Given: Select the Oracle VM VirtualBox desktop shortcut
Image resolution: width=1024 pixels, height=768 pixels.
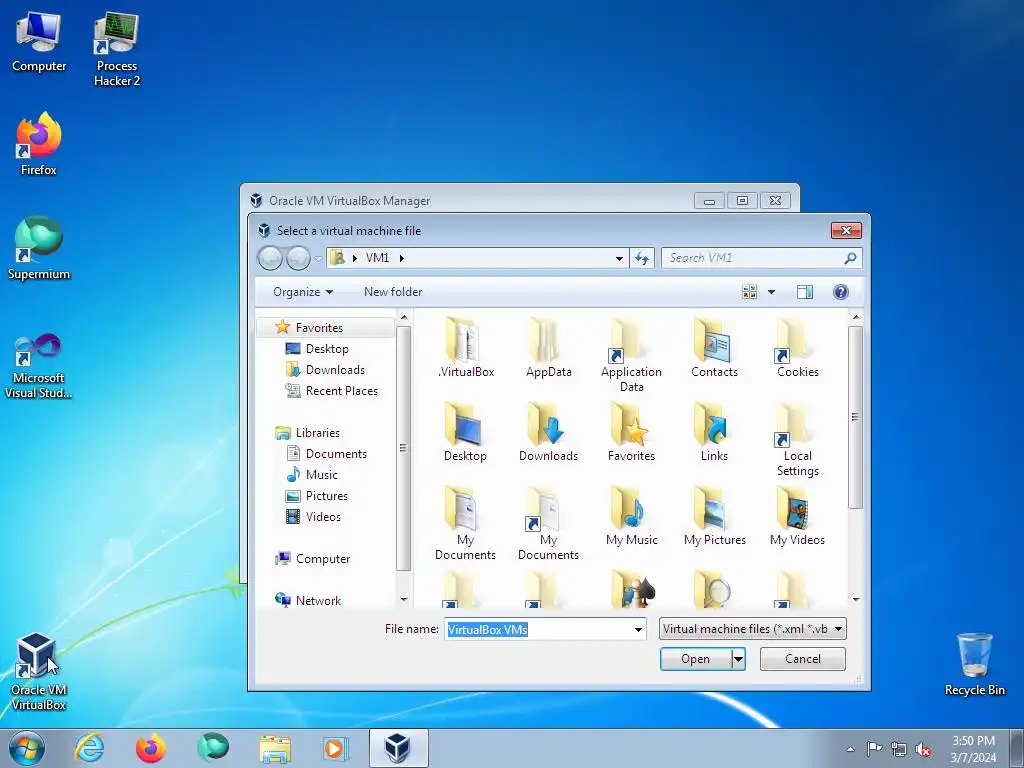Looking at the screenshot, I should (39, 671).
